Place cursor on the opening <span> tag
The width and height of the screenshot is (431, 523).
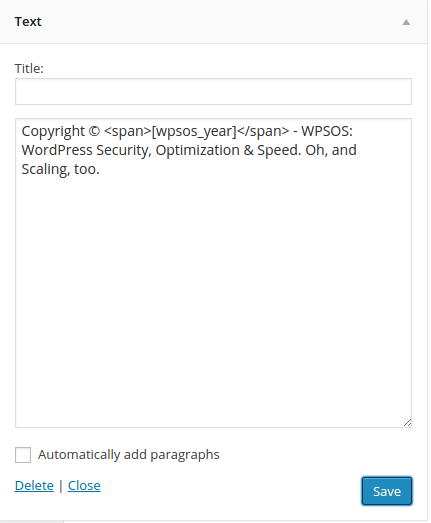point(128,131)
